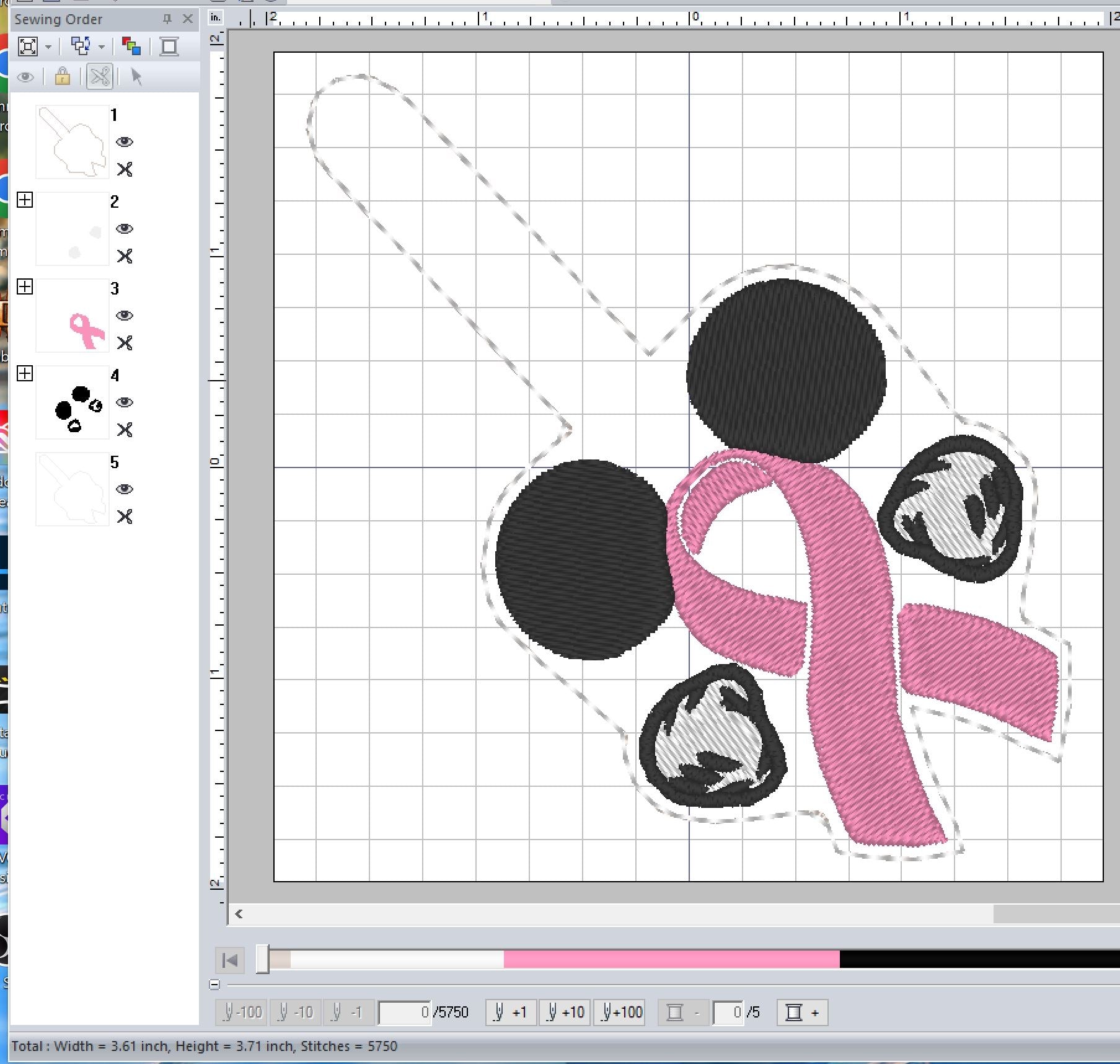Click the frame icon in Sewing Order toolbar
Image resolution: width=1120 pixels, height=1064 pixels.
(x=169, y=47)
